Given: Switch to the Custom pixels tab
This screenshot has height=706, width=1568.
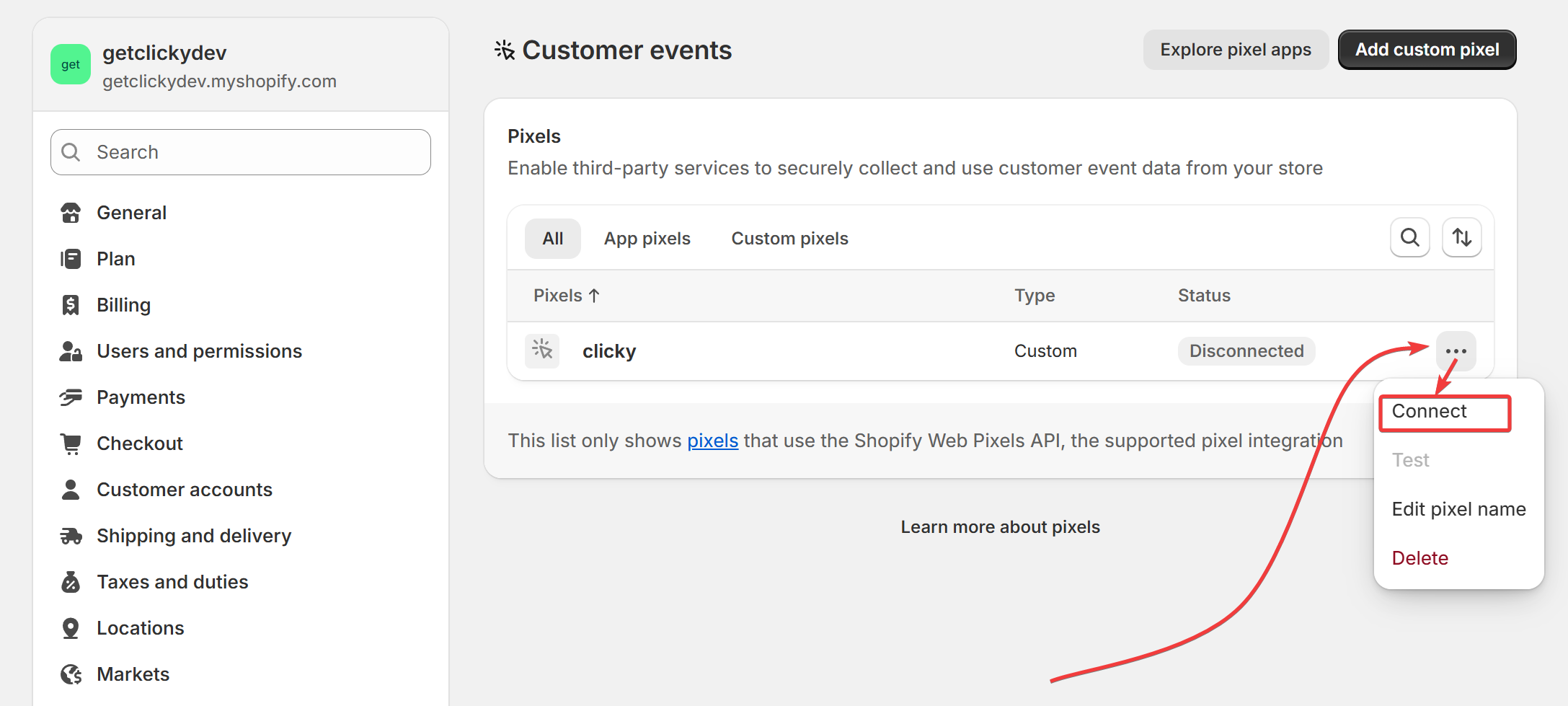Looking at the screenshot, I should 789,239.
